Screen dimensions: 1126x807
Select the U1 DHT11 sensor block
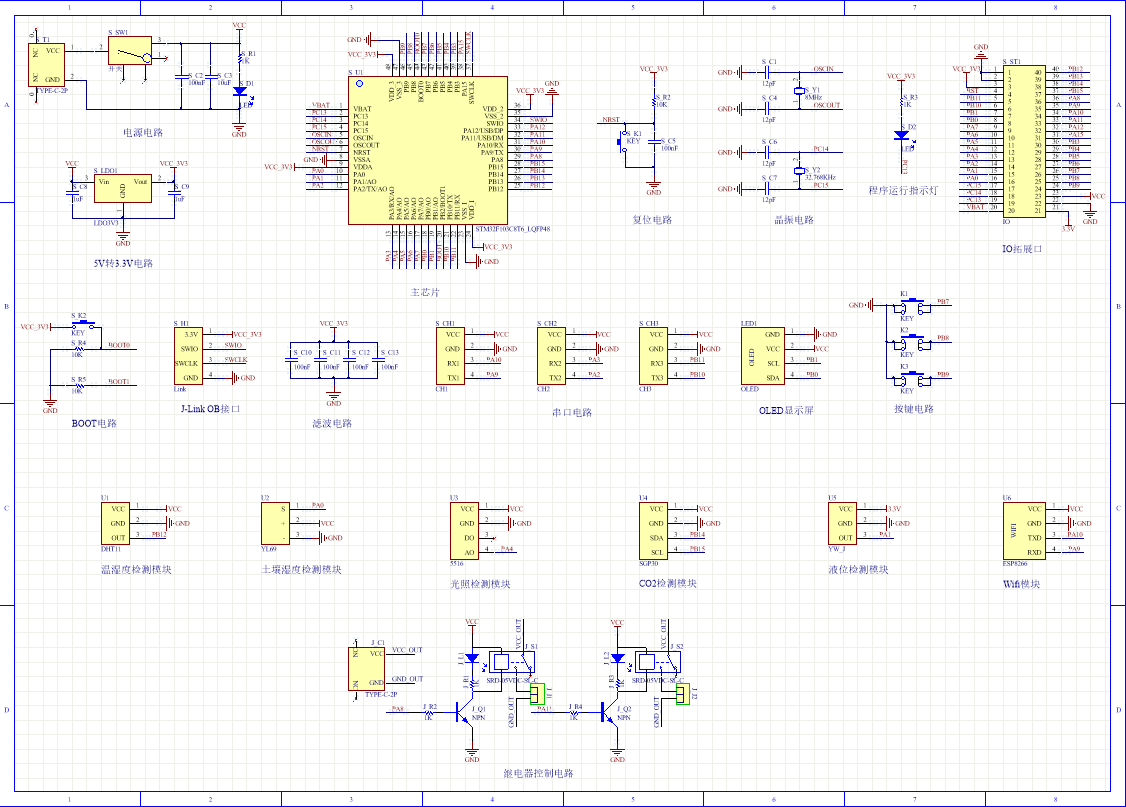point(116,523)
